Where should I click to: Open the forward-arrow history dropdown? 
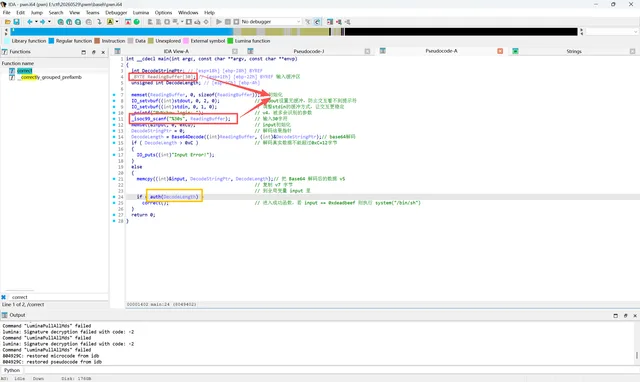[x=49, y=22]
